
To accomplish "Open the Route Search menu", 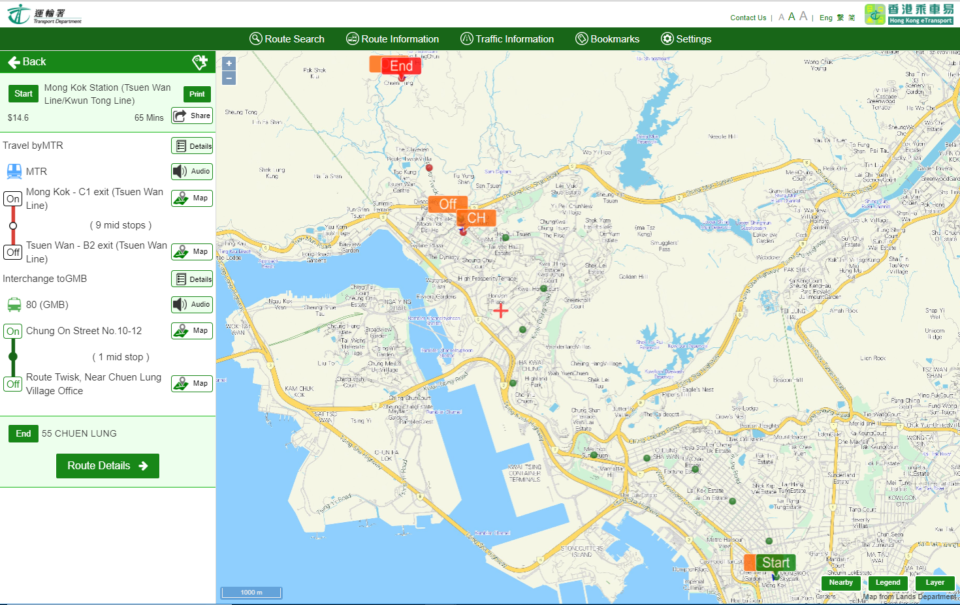I will click(287, 39).
